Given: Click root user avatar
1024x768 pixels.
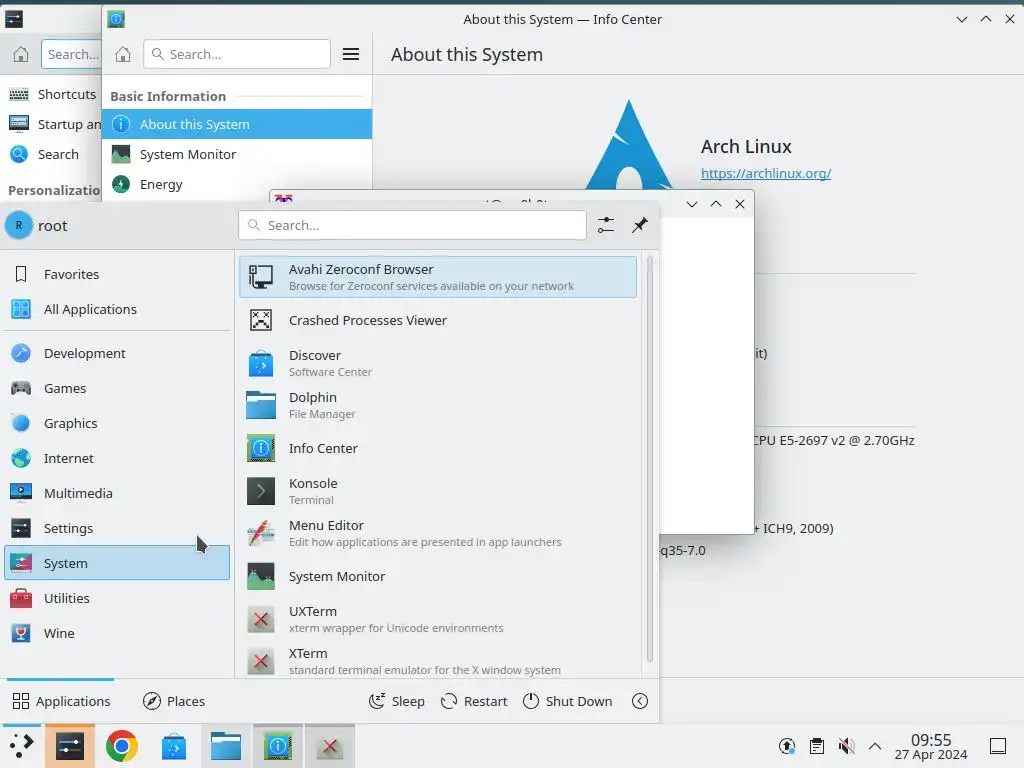Looking at the screenshot, I should 19,225.
